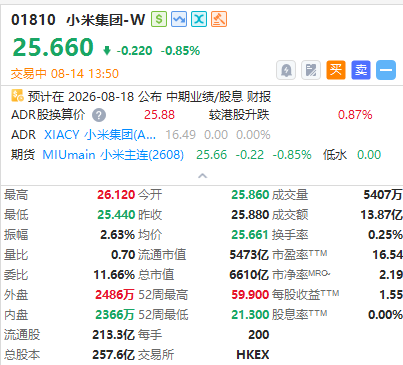
Task: Click the P/E TTM value 16.54
Action: [387, 255]
